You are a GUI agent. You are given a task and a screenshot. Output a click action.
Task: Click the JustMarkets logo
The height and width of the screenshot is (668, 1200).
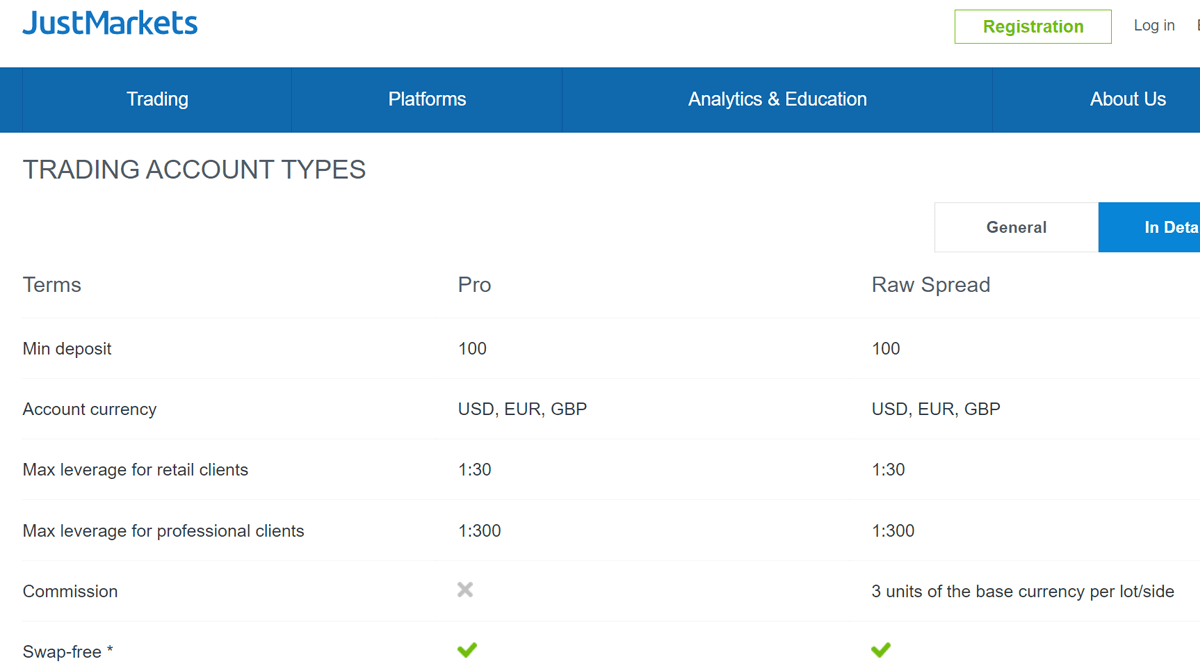click(110, 24)
